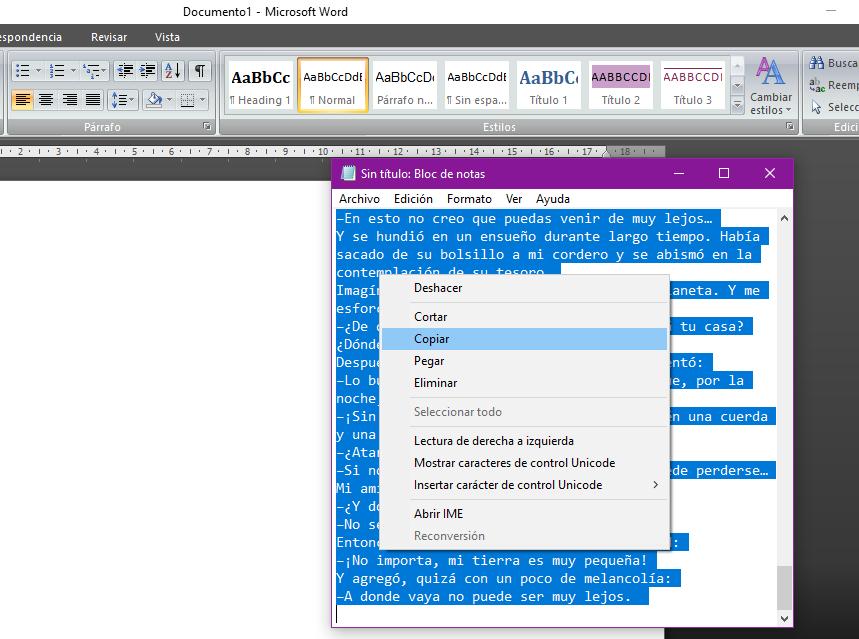
Task: Toggle left text alignment
Action: click(22, 100)
